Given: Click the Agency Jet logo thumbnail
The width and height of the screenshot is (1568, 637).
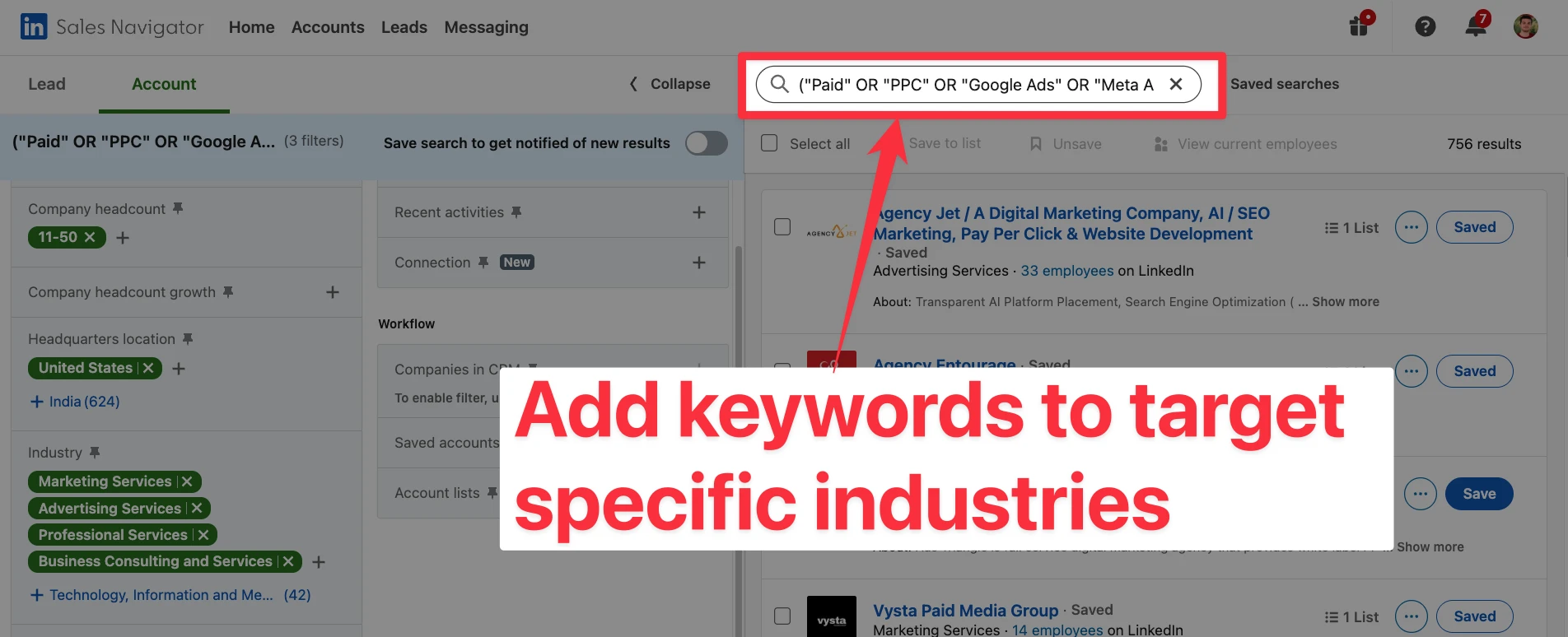Looking at the screenshot, I should (832, 233).
